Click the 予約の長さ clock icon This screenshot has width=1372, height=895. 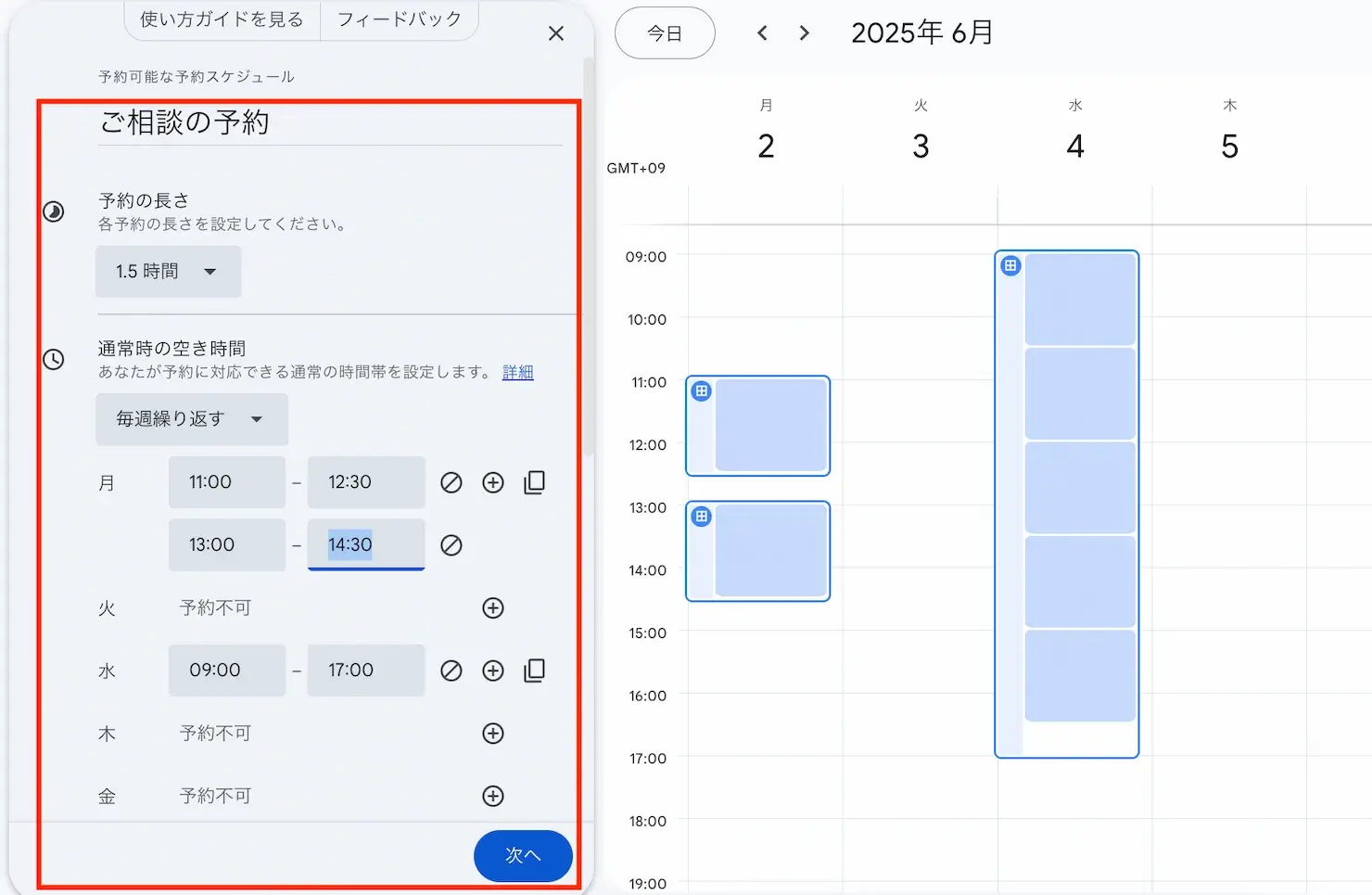54,211
